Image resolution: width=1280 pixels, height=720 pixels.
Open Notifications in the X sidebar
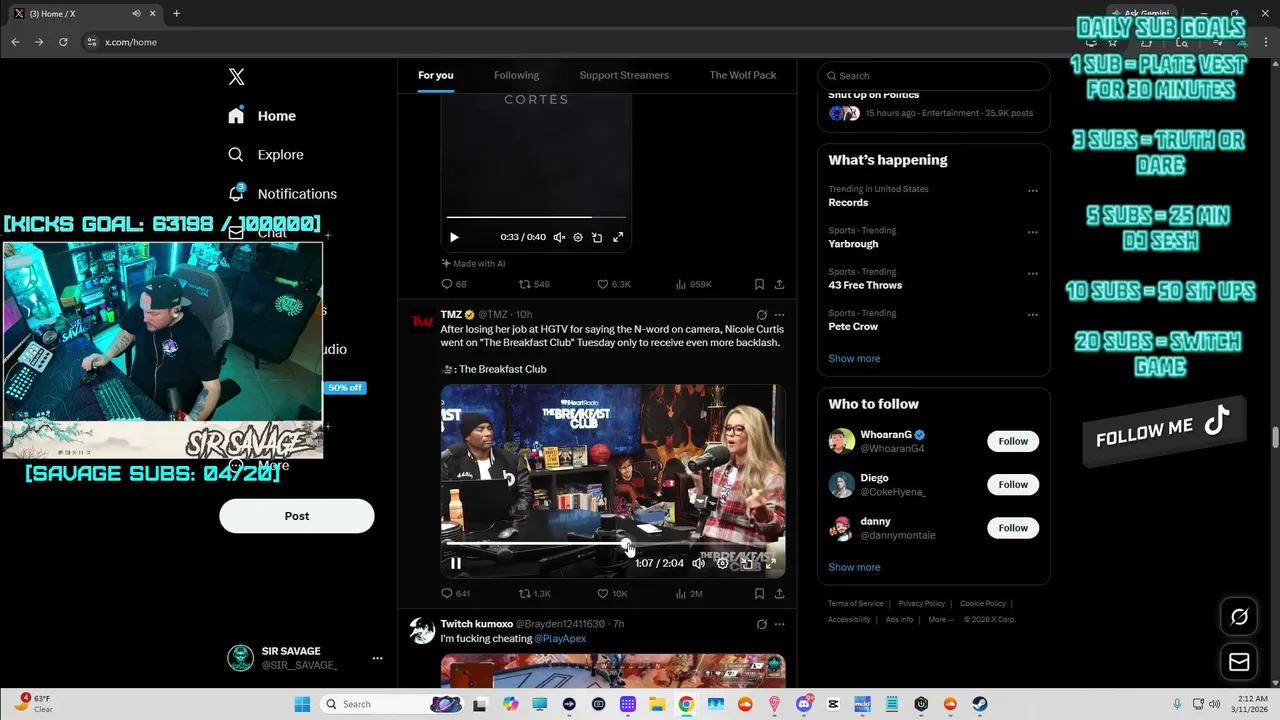282,193
